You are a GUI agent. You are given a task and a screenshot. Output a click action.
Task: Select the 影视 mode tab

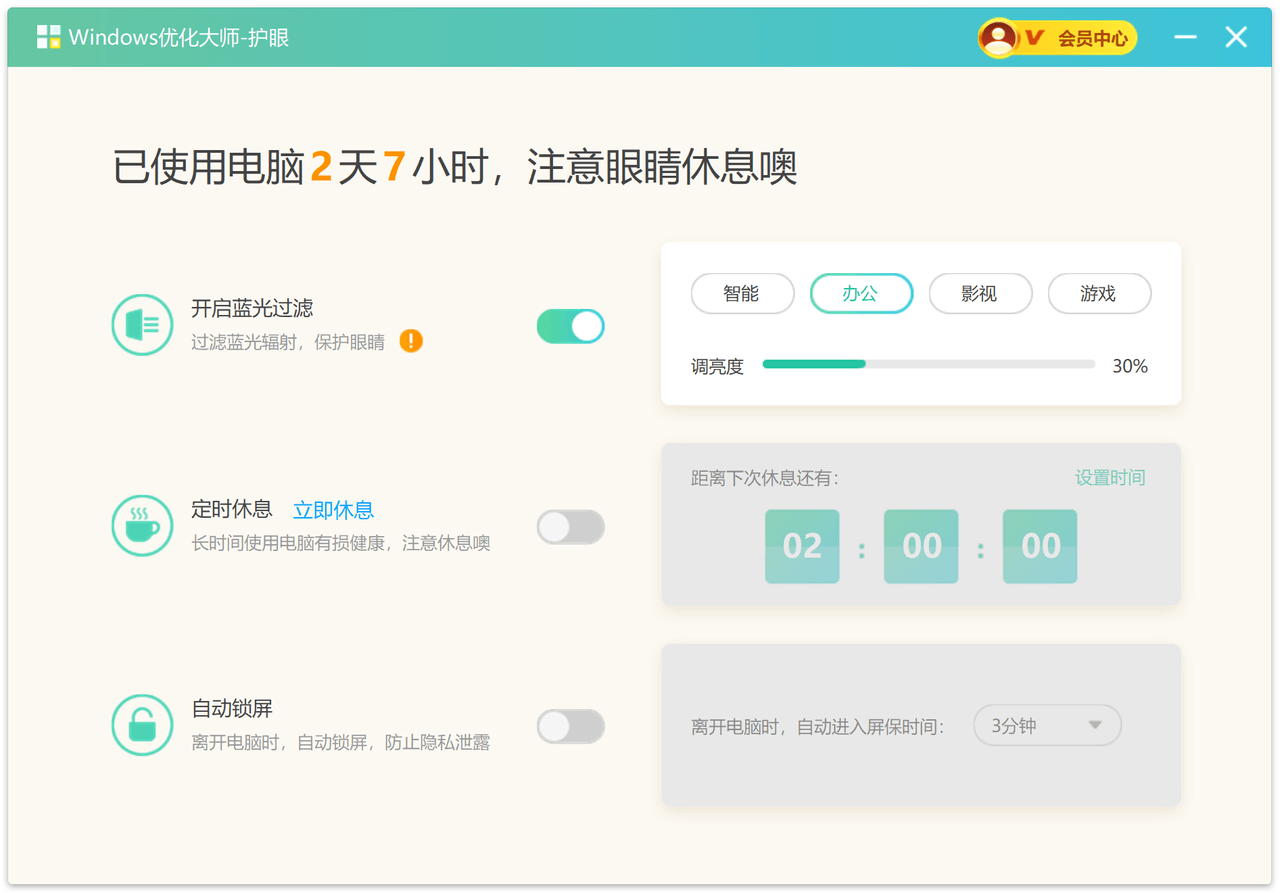coord(980,294)
